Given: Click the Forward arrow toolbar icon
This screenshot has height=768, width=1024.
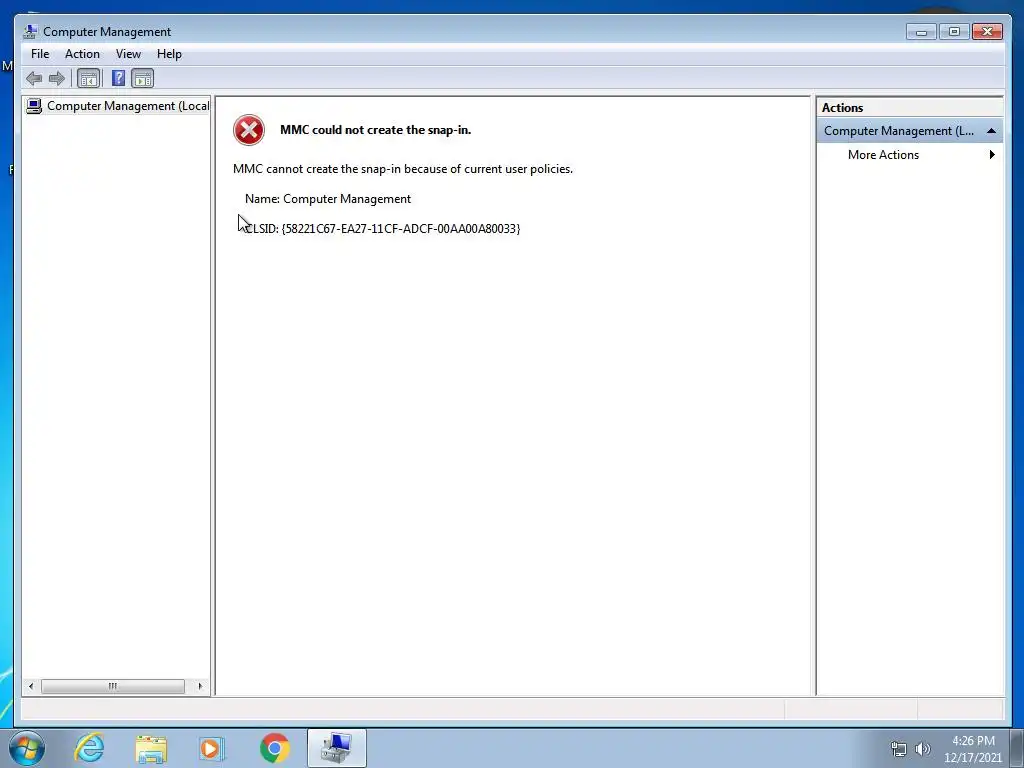Looking at the screenshot, I should pyautogui.click(x=57, y=79).
